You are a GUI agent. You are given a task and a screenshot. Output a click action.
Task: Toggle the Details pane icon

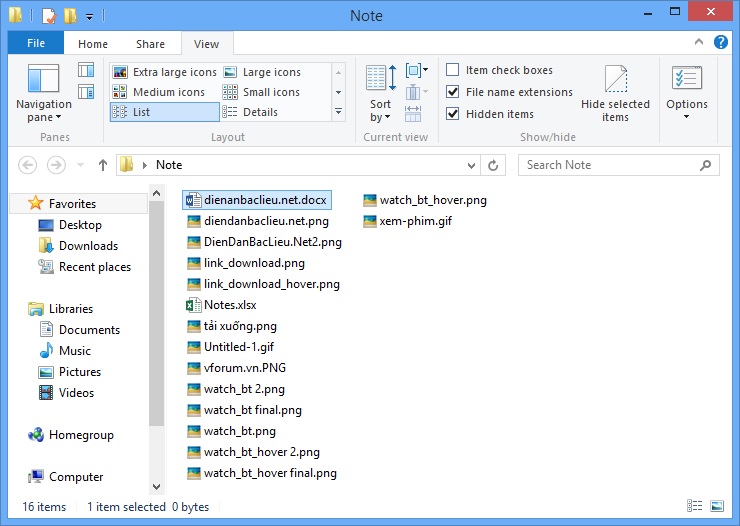86,92
